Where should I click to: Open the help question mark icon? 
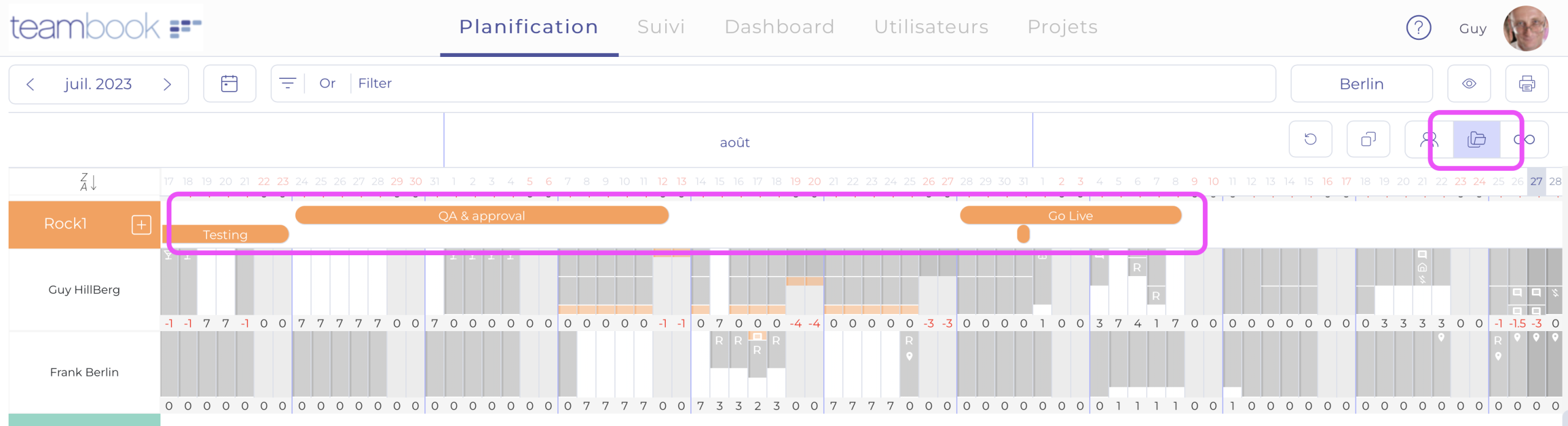[1418, 28]
